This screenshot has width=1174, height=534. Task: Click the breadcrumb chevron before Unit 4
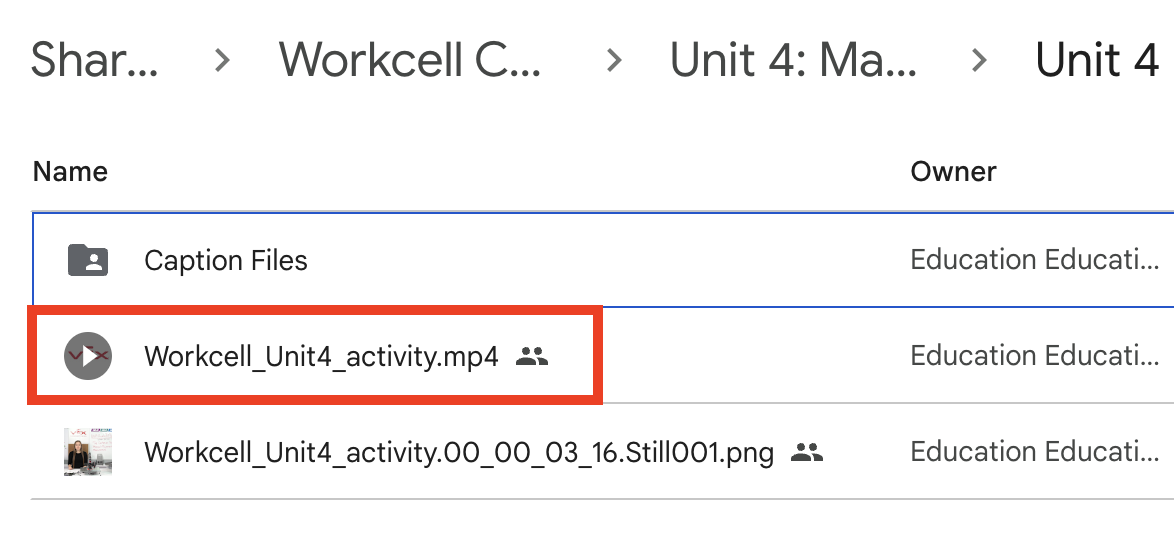click(979, 61)
